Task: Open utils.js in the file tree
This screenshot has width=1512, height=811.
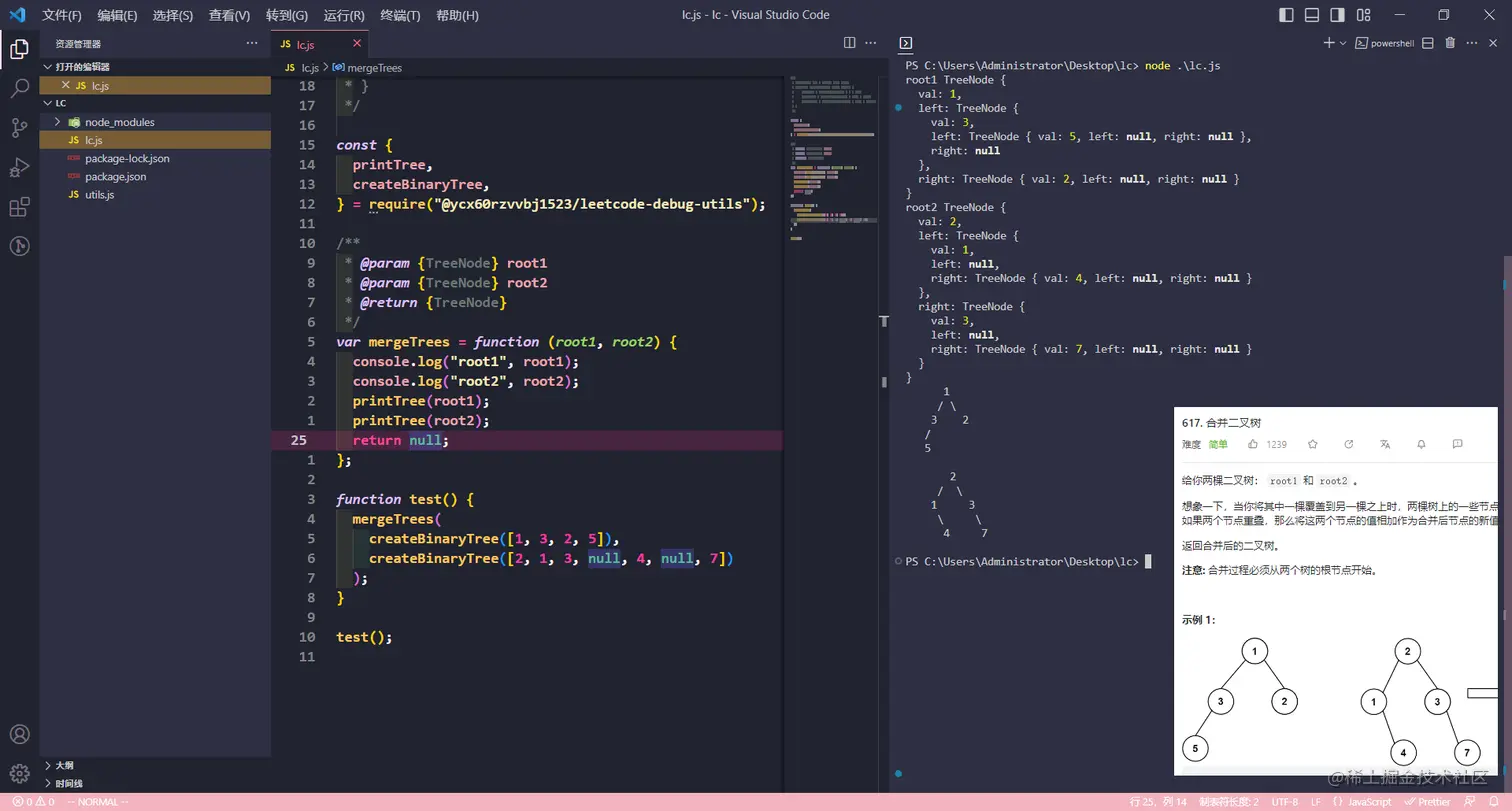Action: (155, 194)
